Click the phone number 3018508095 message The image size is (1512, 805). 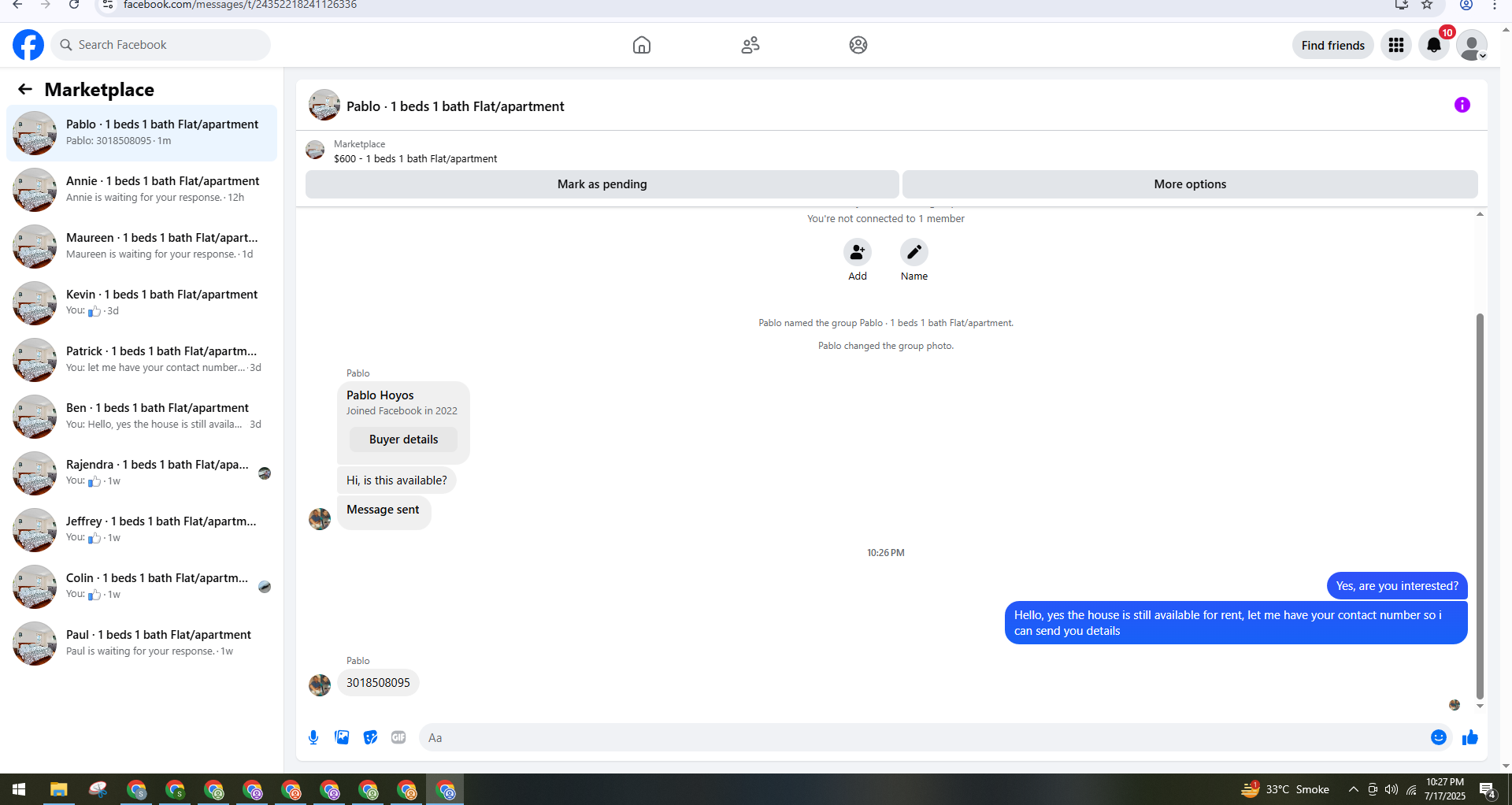378,683
